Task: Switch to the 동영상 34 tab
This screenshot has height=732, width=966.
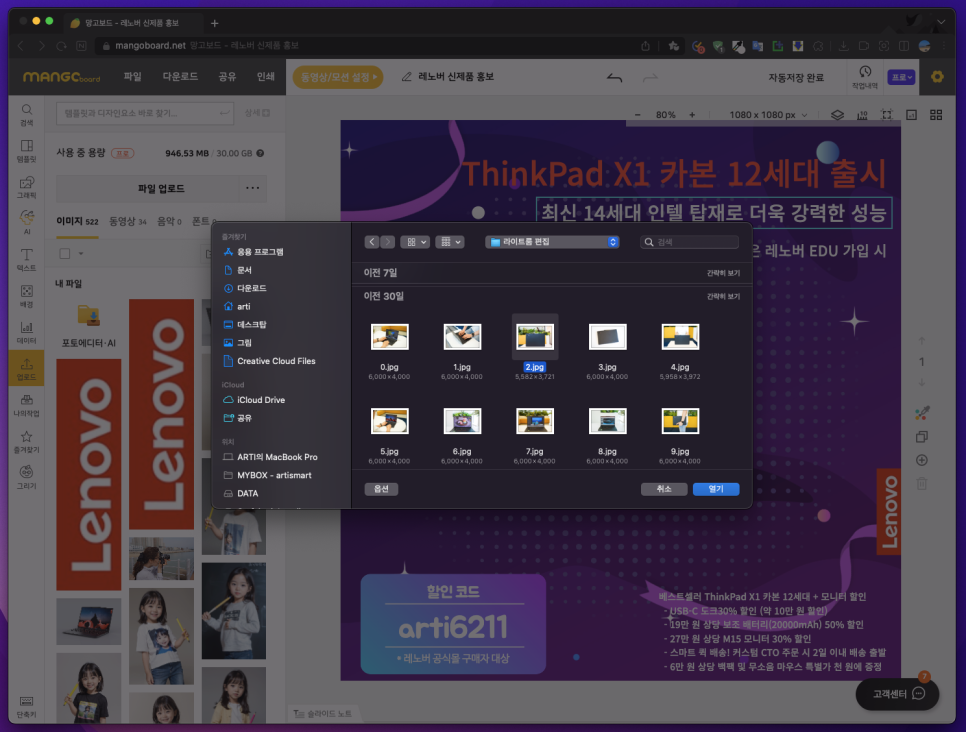Action: [128, 221]
